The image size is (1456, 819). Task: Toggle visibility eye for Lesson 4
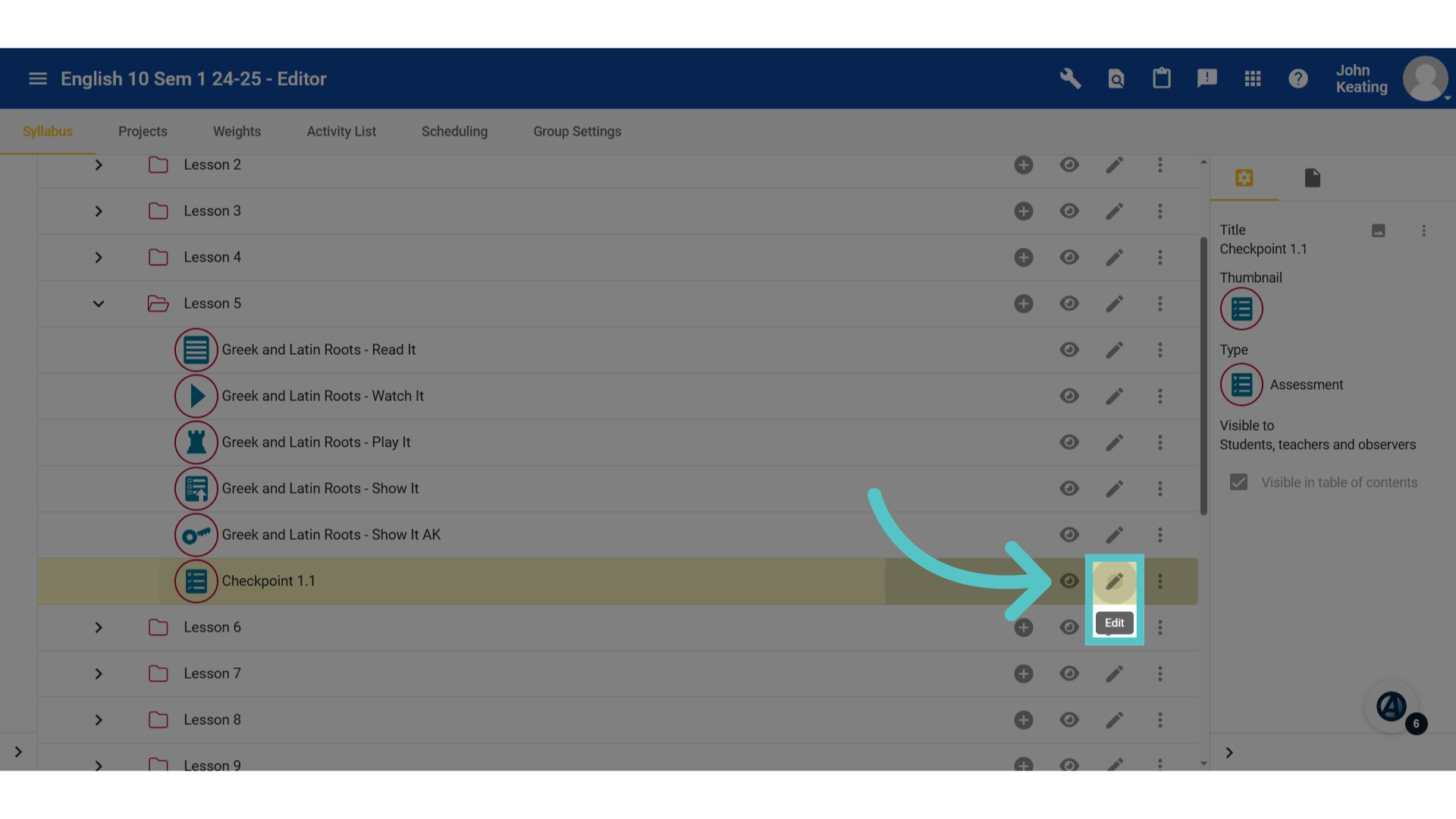[1069, 258]
